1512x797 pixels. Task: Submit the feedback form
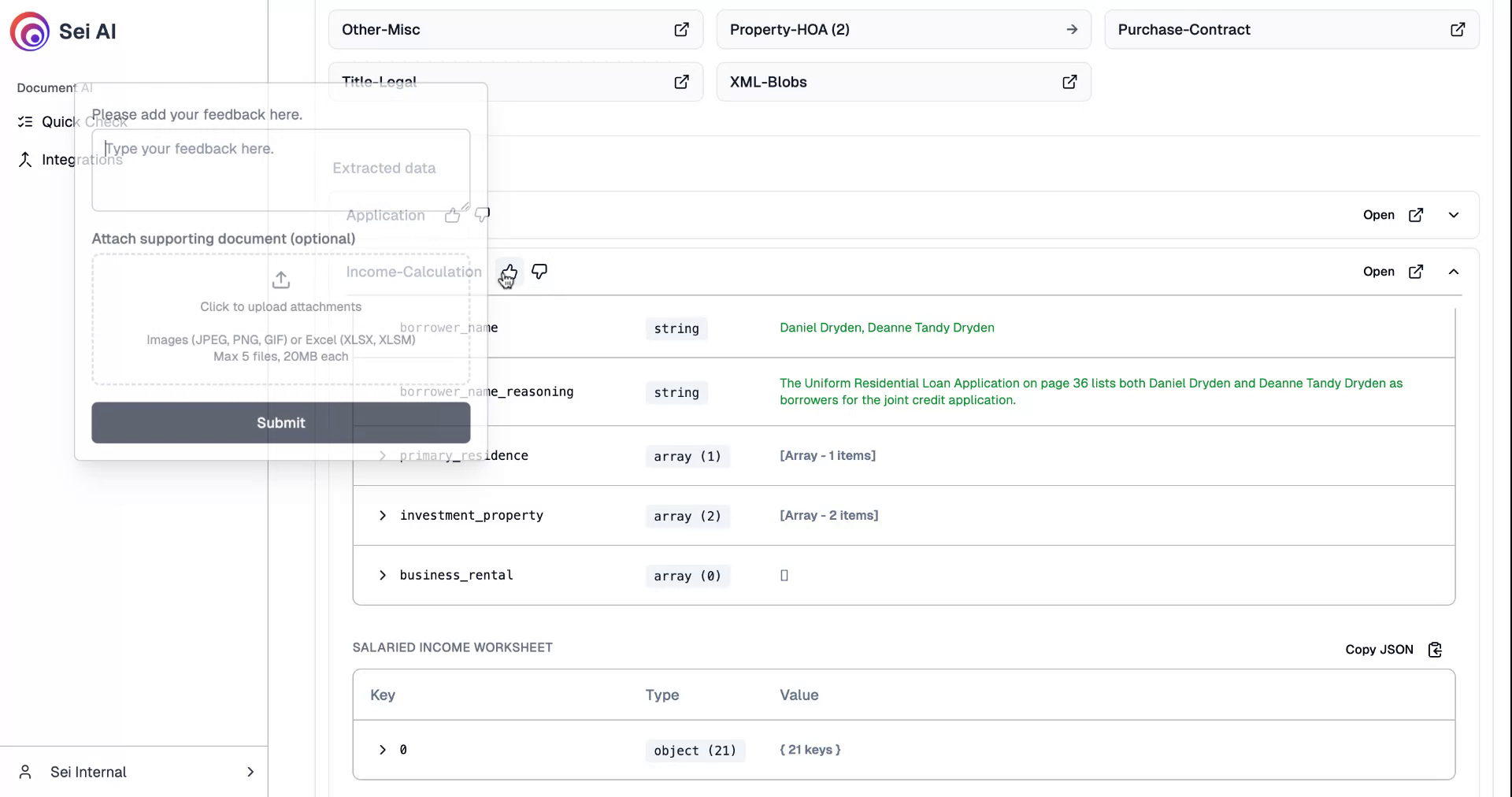280,423
